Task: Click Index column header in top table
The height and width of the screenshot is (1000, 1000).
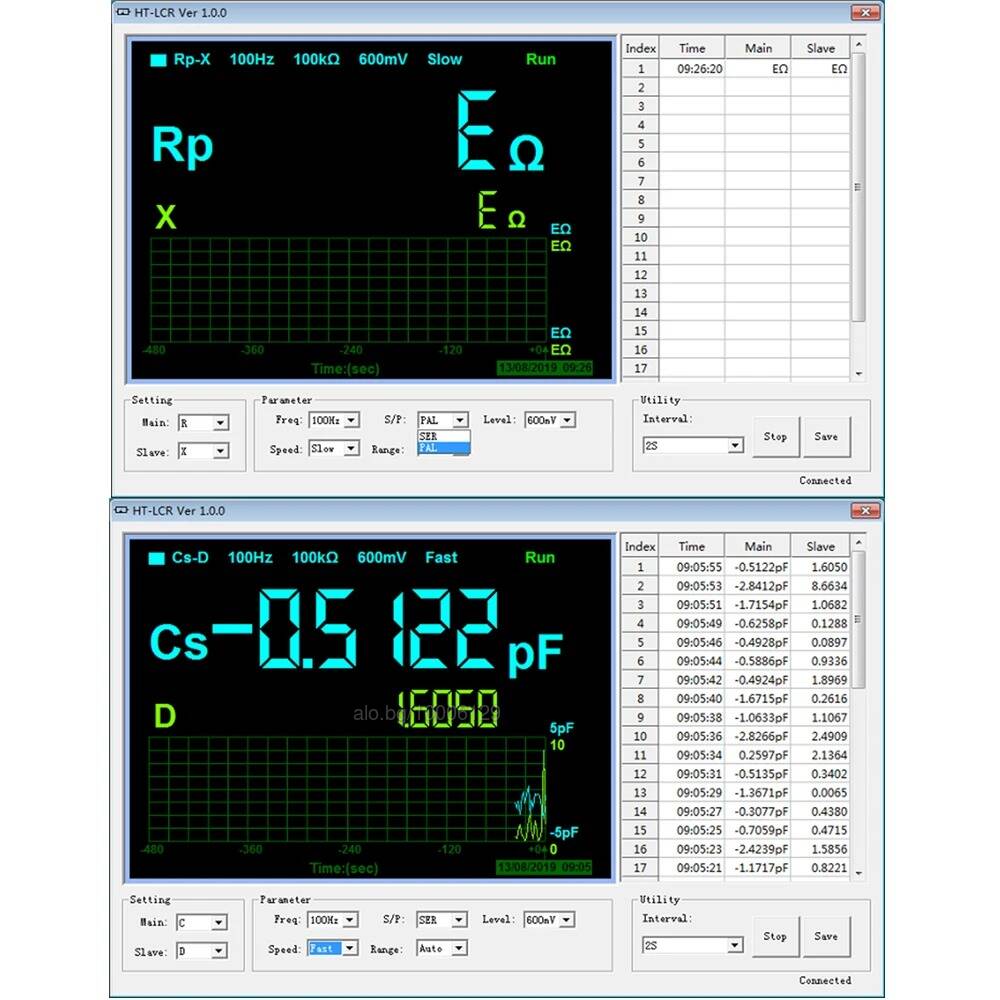Action: point(640,48)
